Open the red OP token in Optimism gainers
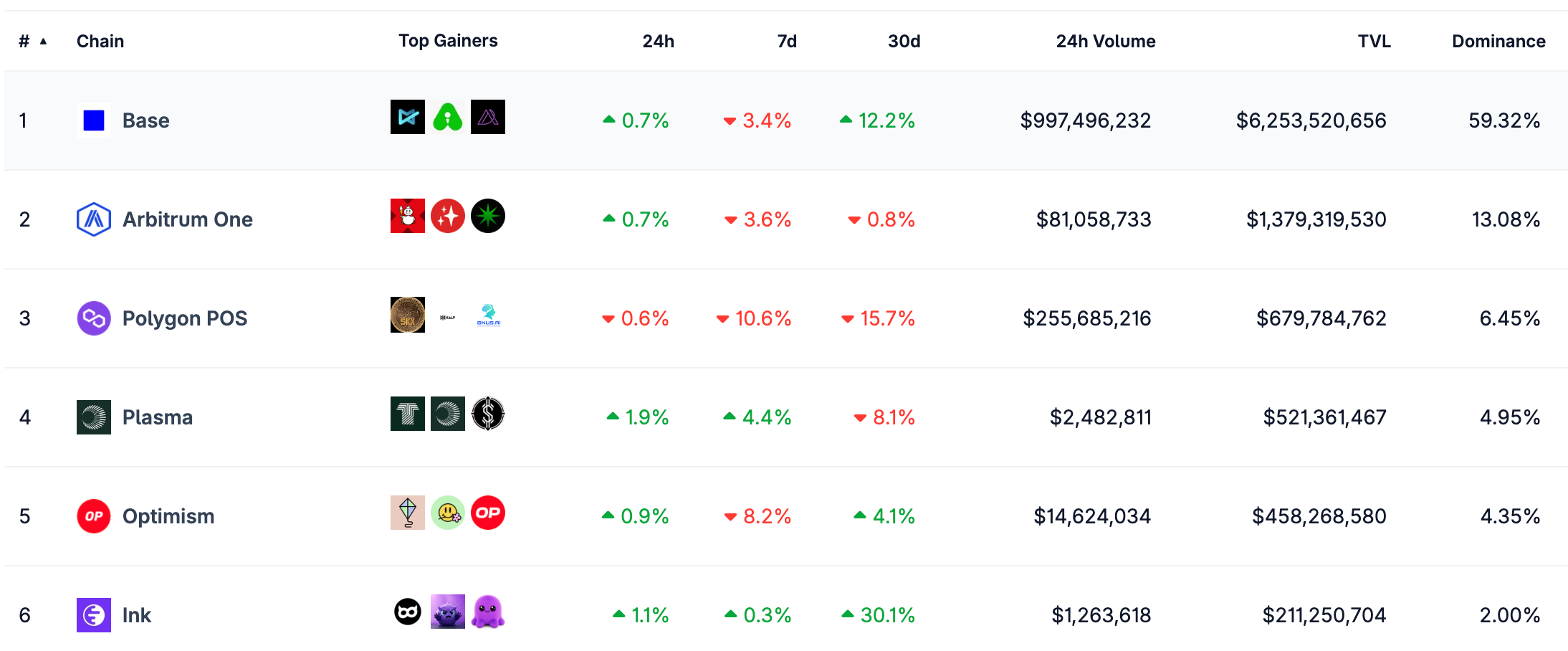The width and height of the screenshot is (1568, 651). click(488, 513)
